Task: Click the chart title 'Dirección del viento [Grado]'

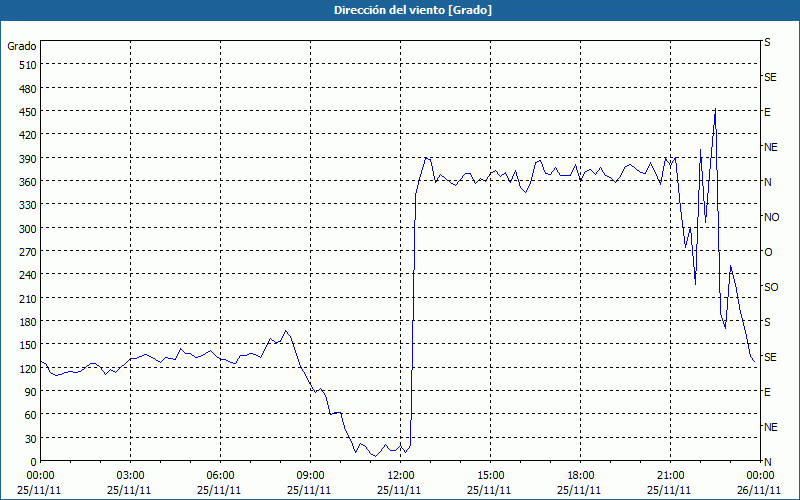Action: point(413,10)
